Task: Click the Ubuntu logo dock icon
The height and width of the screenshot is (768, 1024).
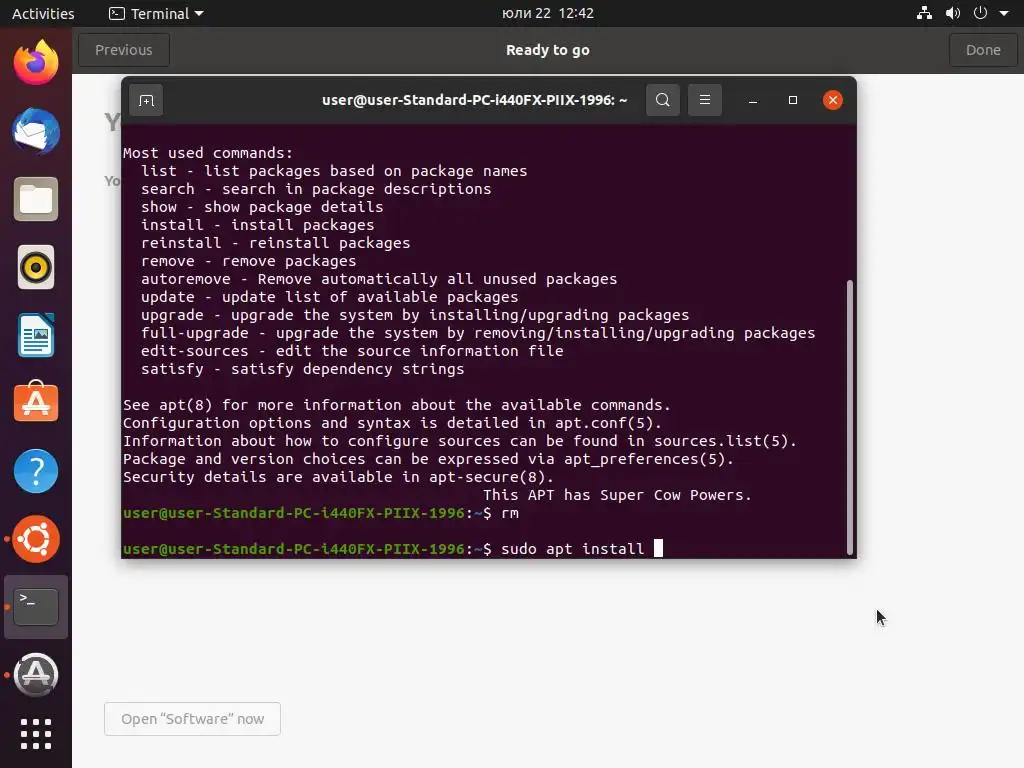Action: click(36, 539)
